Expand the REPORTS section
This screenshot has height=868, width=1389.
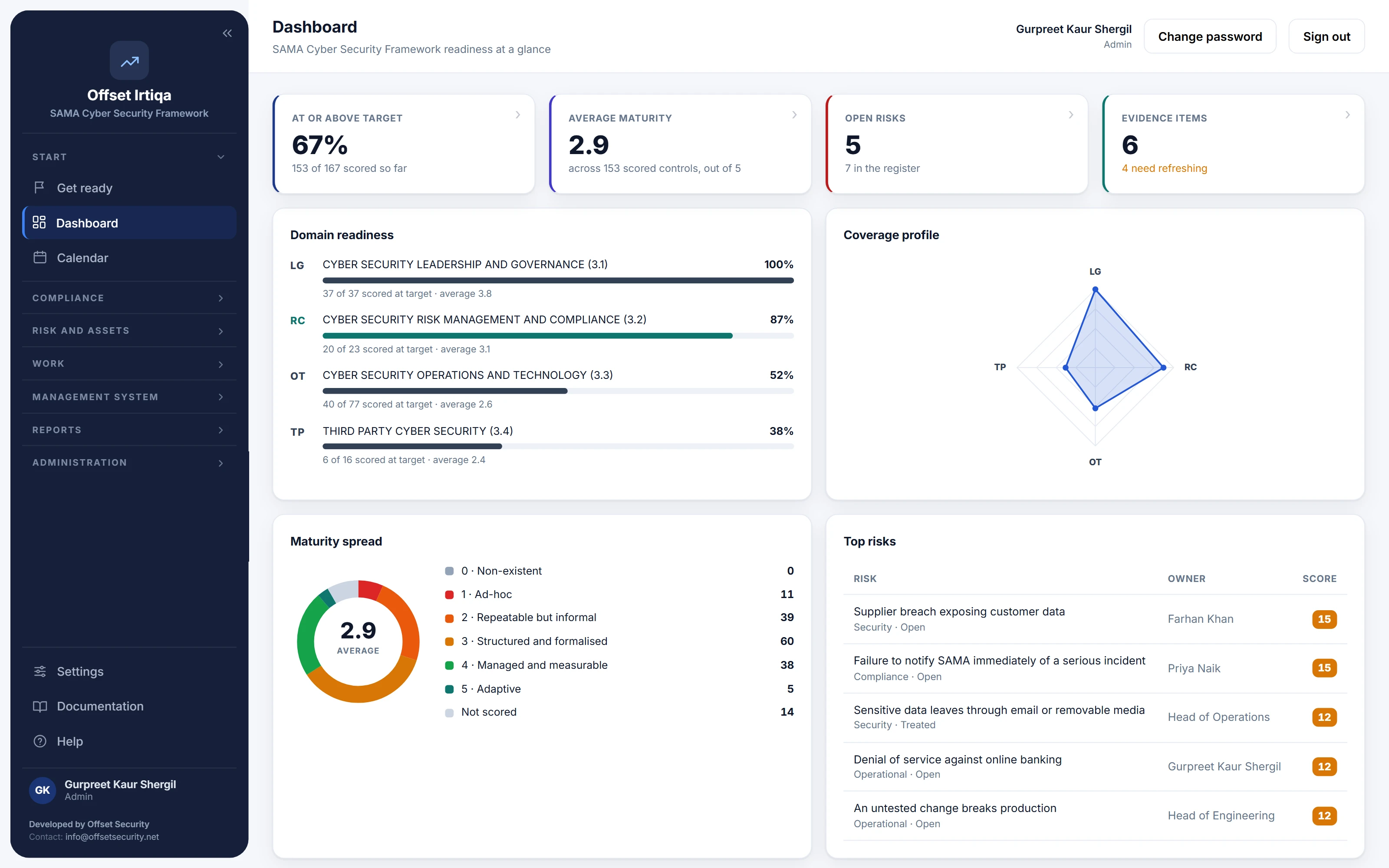[129, 430]
